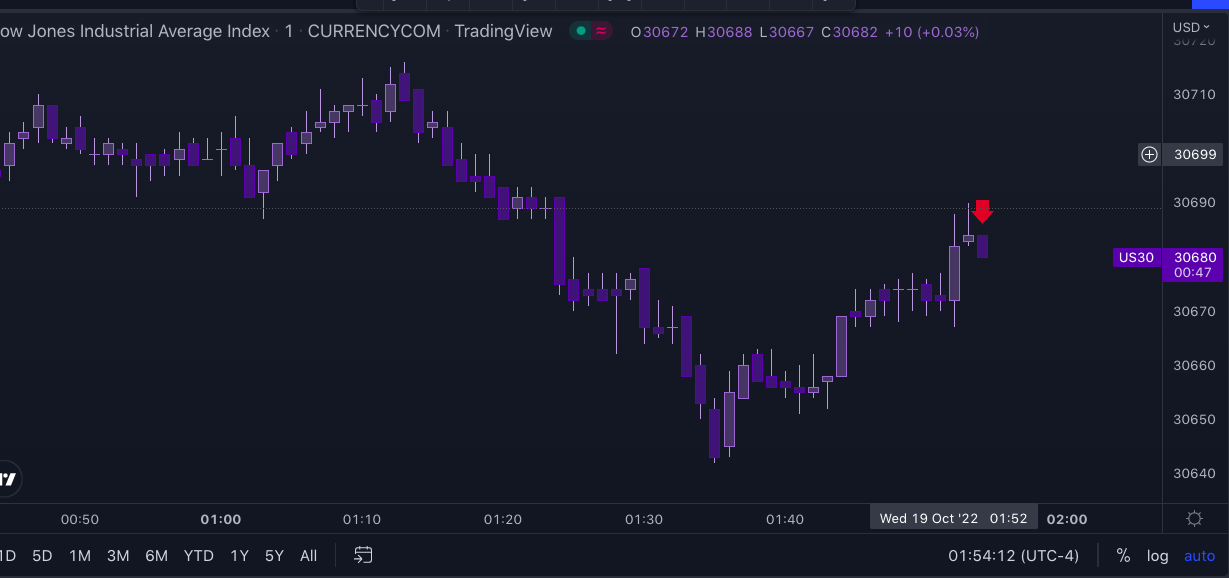Click the Wed 19 Oct '22 axis label
This screenshot has width=1229, height=578.
point(951,518)
